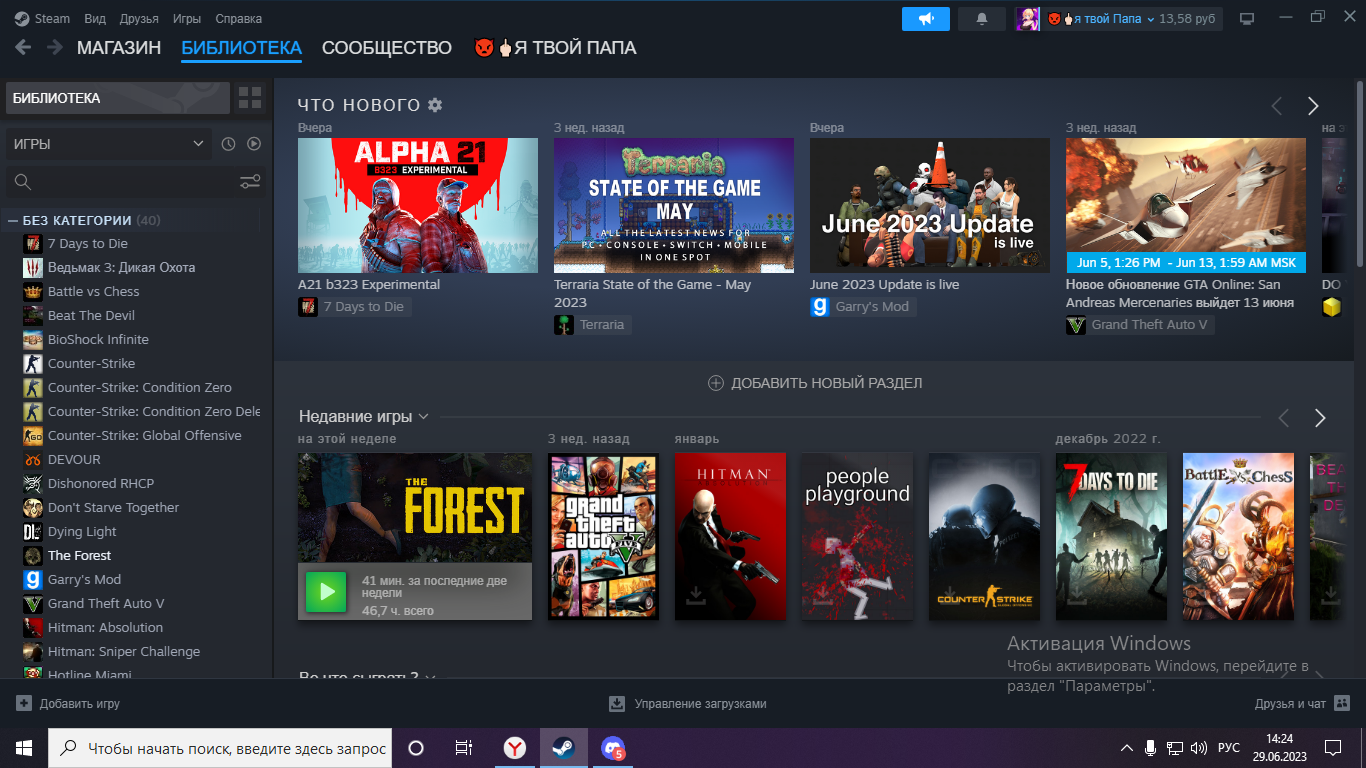The image size is (1366, 768).
Task: Click the Steam logo menu icon
Action: [21, 18]
